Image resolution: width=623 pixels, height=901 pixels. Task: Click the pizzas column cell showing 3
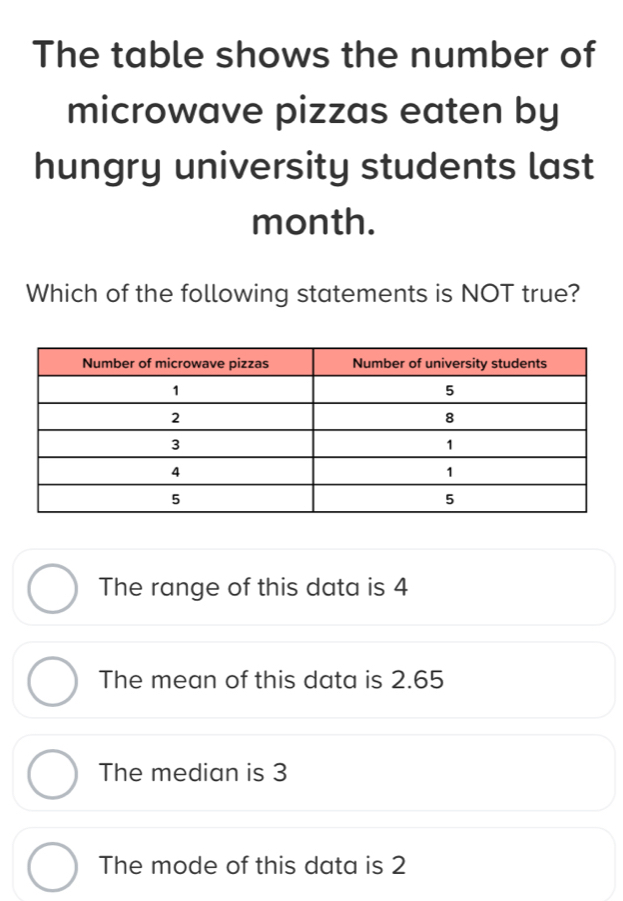click(176, 443)
